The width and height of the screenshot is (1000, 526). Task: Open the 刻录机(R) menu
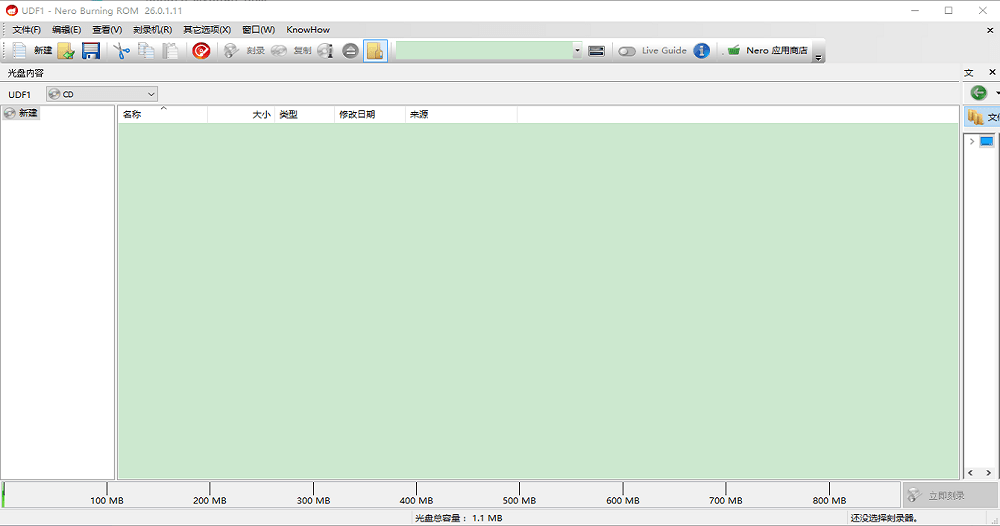(152, 30)
